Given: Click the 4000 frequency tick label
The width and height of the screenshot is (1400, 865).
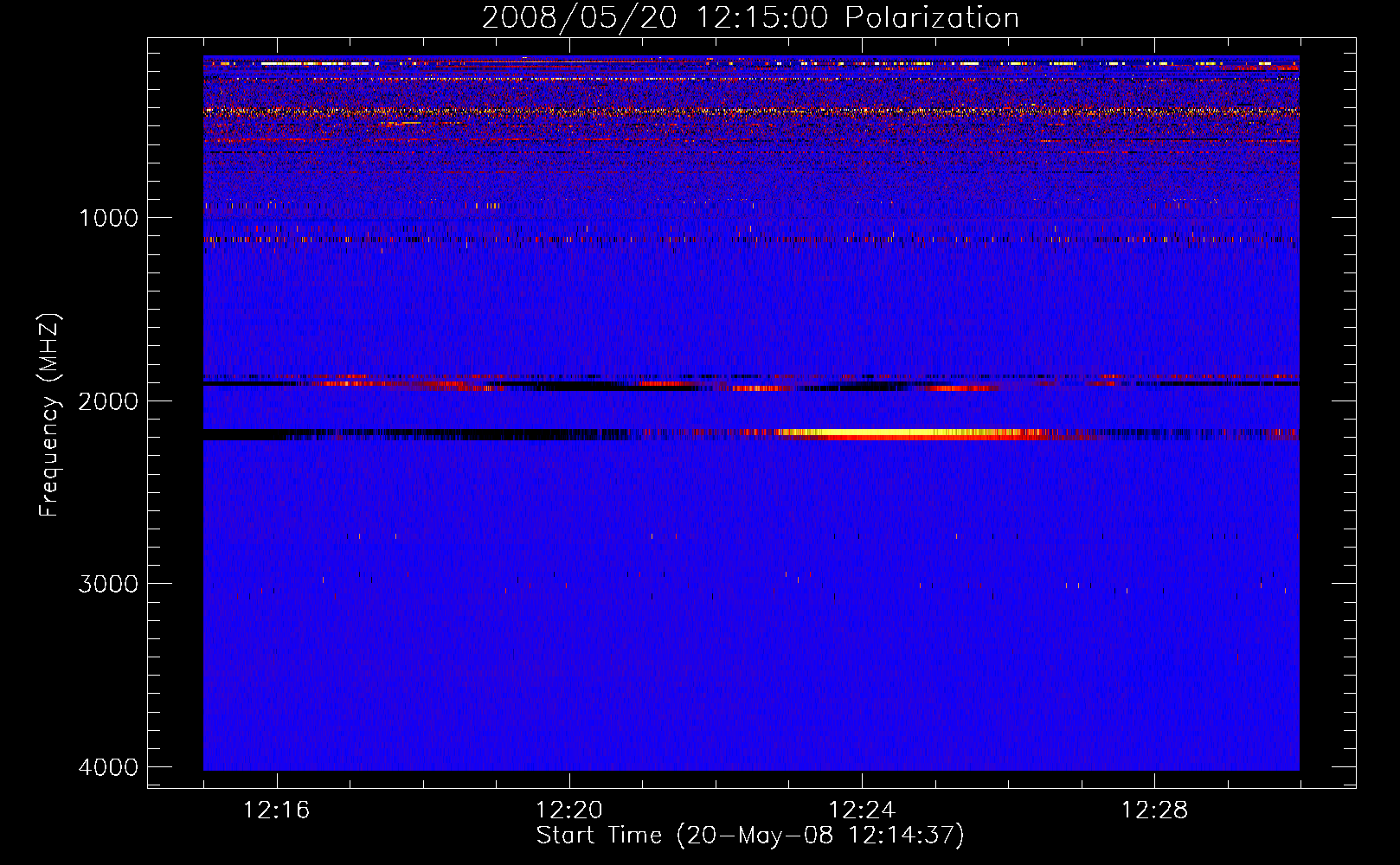Looking at the screenshot, I should point(108,767).
